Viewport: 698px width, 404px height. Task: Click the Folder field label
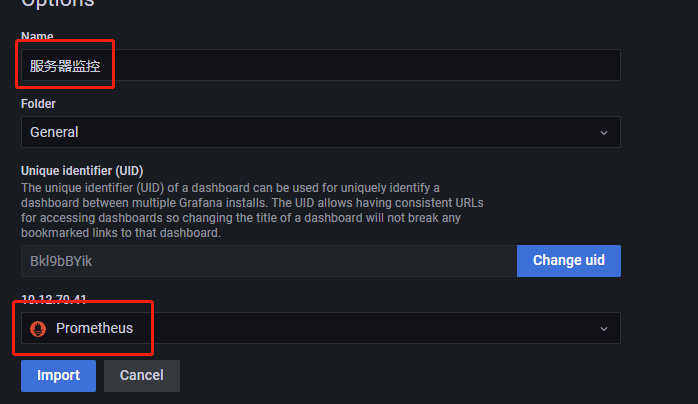(x=38, y=104)
